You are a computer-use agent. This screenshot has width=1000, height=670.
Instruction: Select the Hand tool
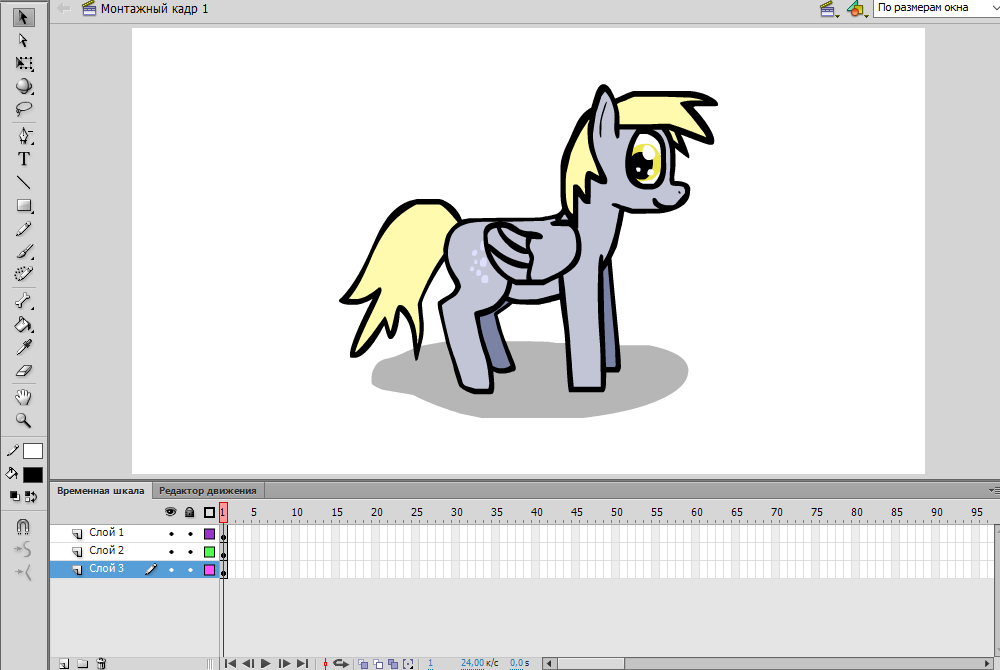24,398
